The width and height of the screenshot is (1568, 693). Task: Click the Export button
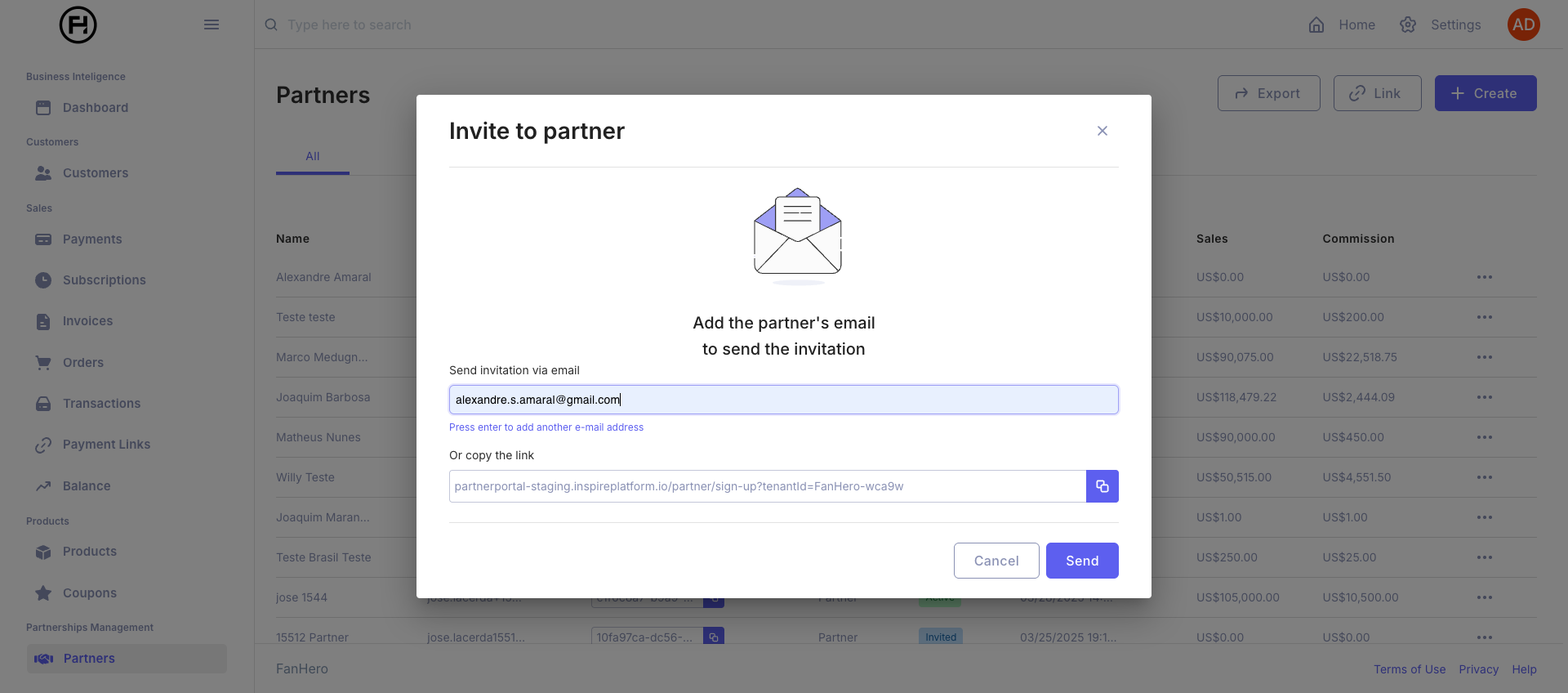pos(1268,93)
